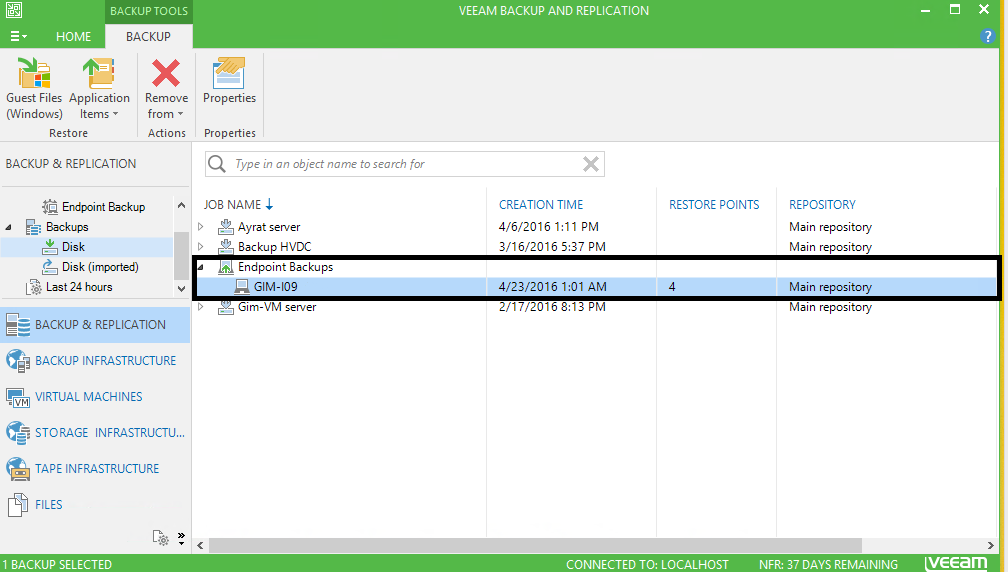Collapse the Endpoint Backups group
The width and height of the screenshot is (1008, 572).
(201, 267)
